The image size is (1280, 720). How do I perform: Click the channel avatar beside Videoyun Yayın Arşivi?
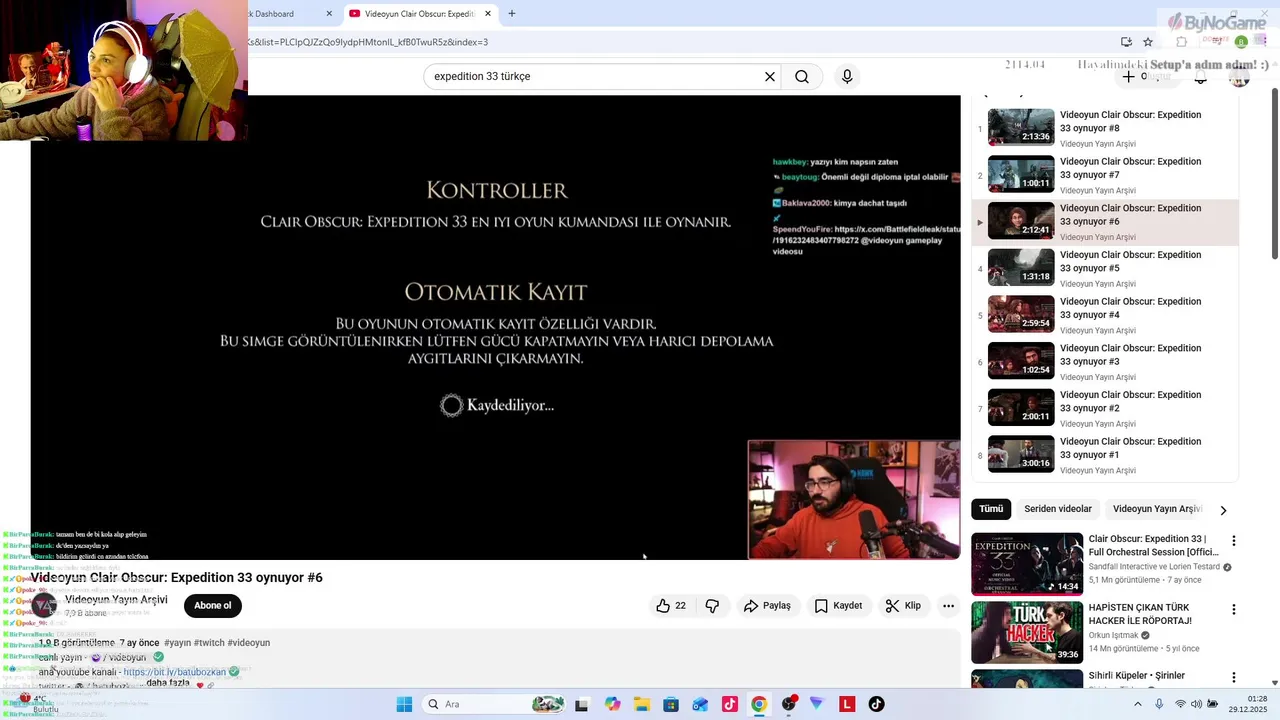(44, 606)
